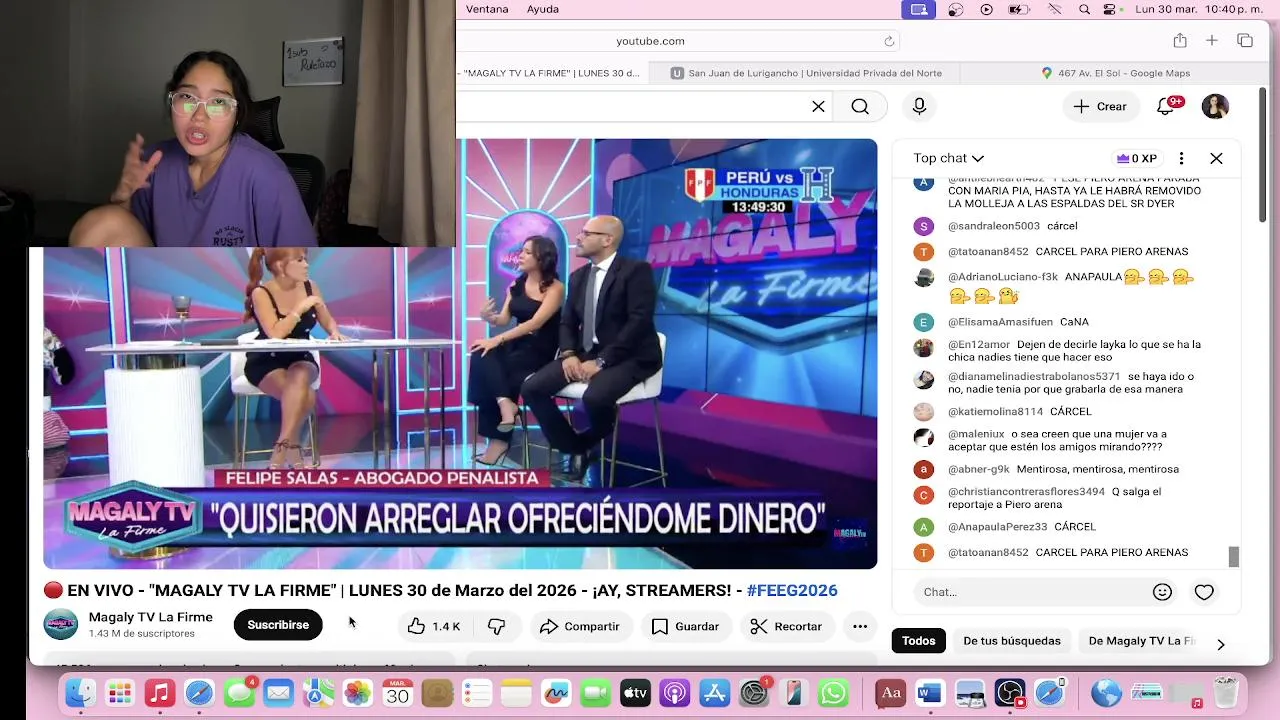Open the YouTube account avatar menu

click(1215, 106)
